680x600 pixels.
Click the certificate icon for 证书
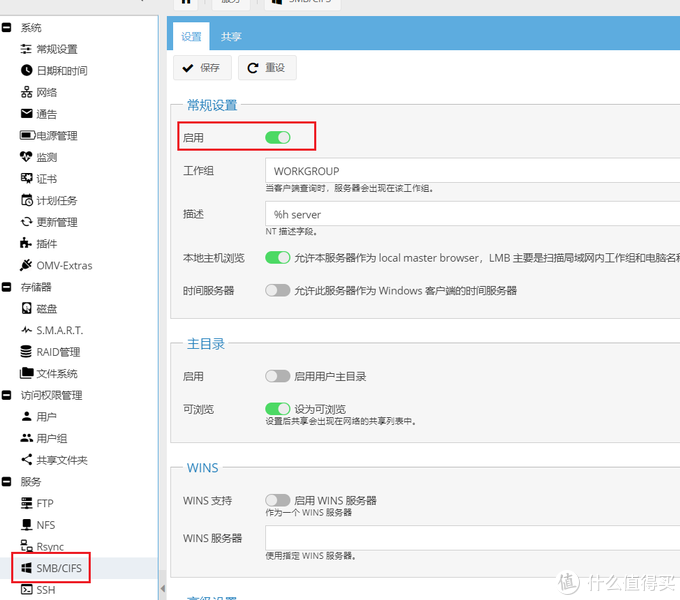point(26,178)
